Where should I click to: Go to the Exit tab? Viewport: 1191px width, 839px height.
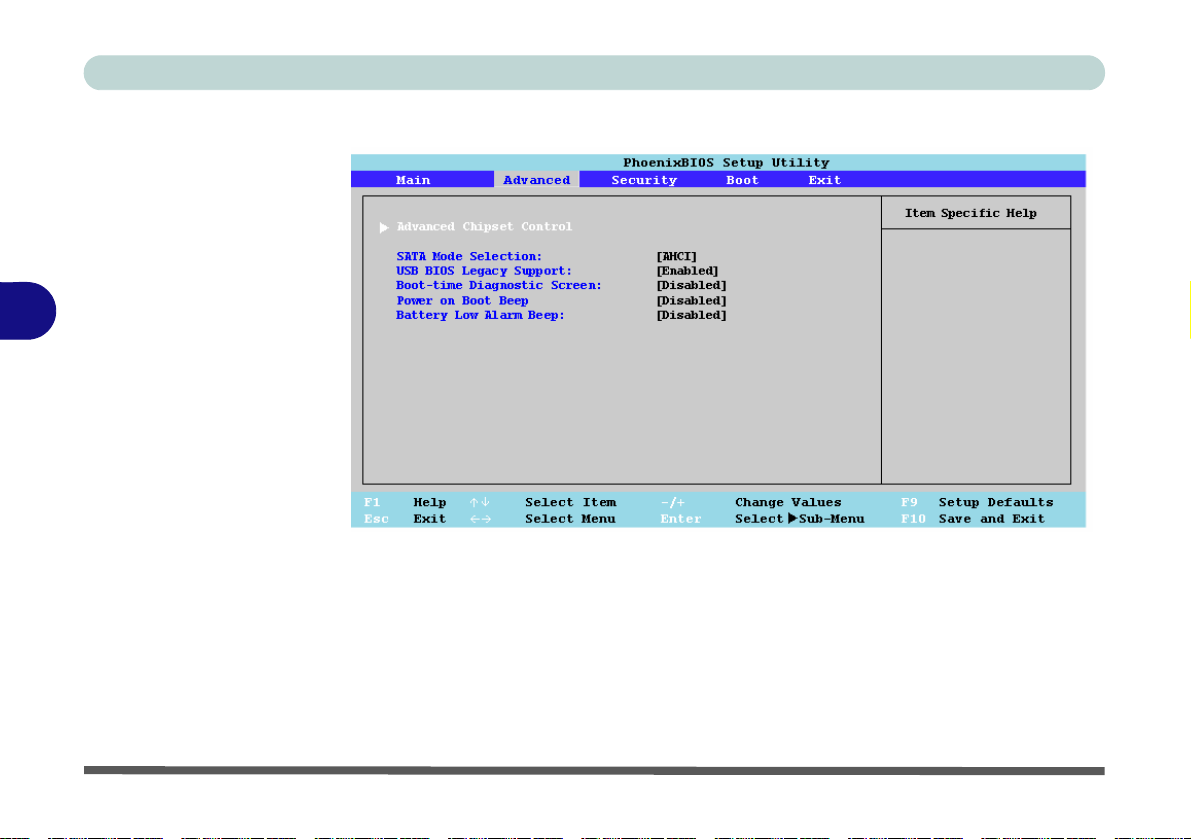[x=824, y=180]
